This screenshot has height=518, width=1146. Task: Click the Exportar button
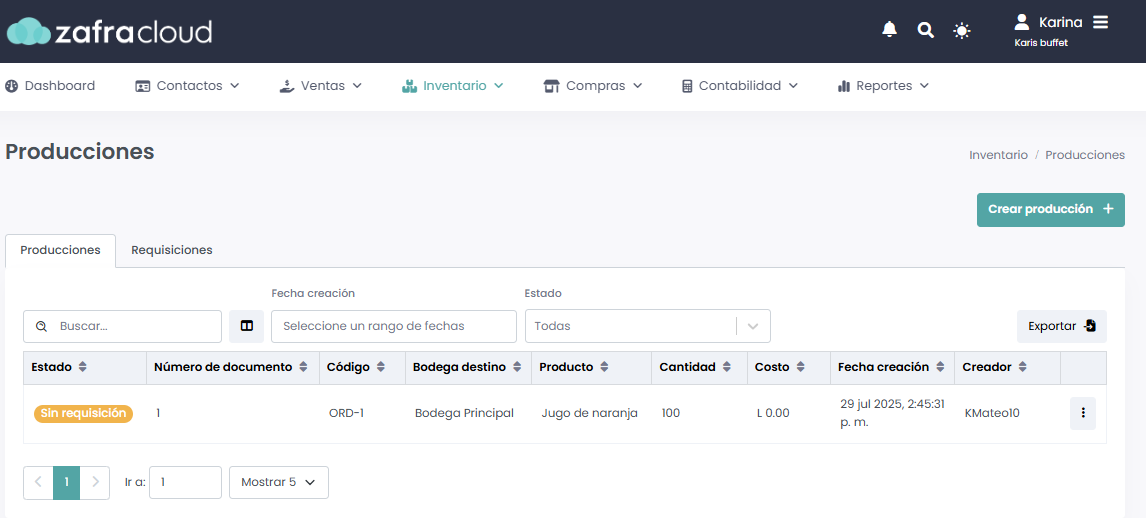(1061, 327)
